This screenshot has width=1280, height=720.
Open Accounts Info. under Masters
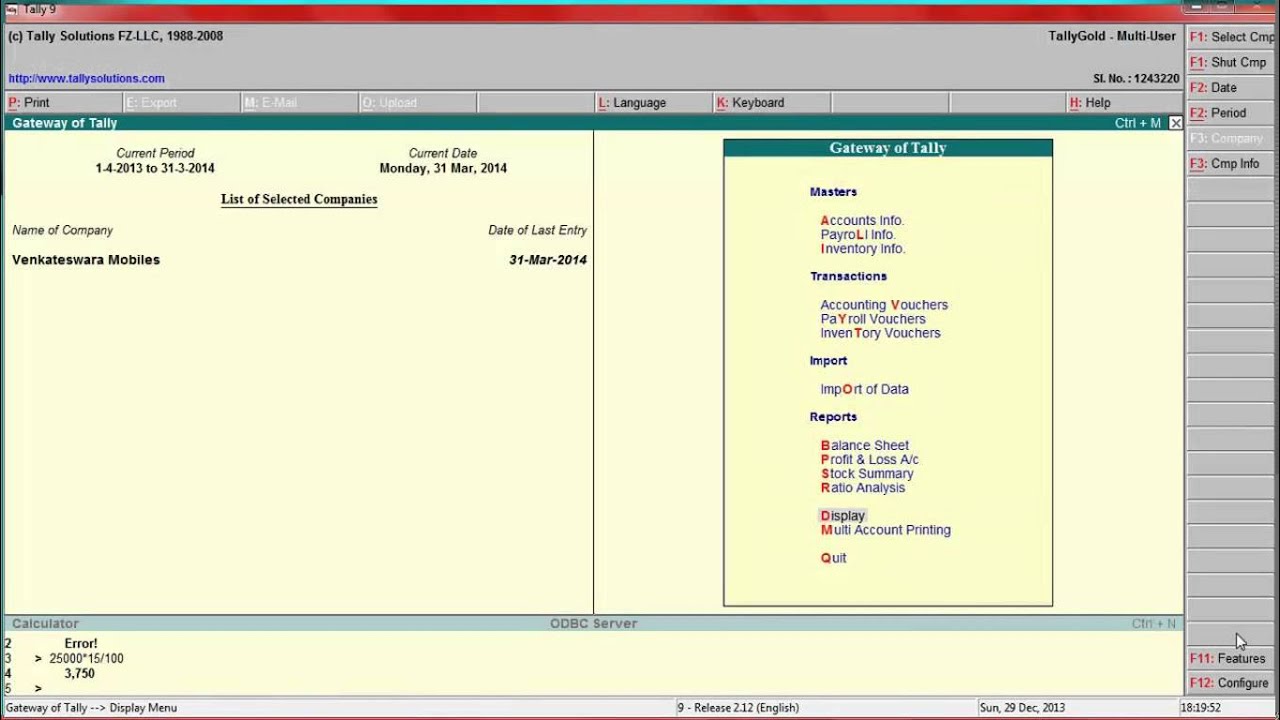coord(862,220)
